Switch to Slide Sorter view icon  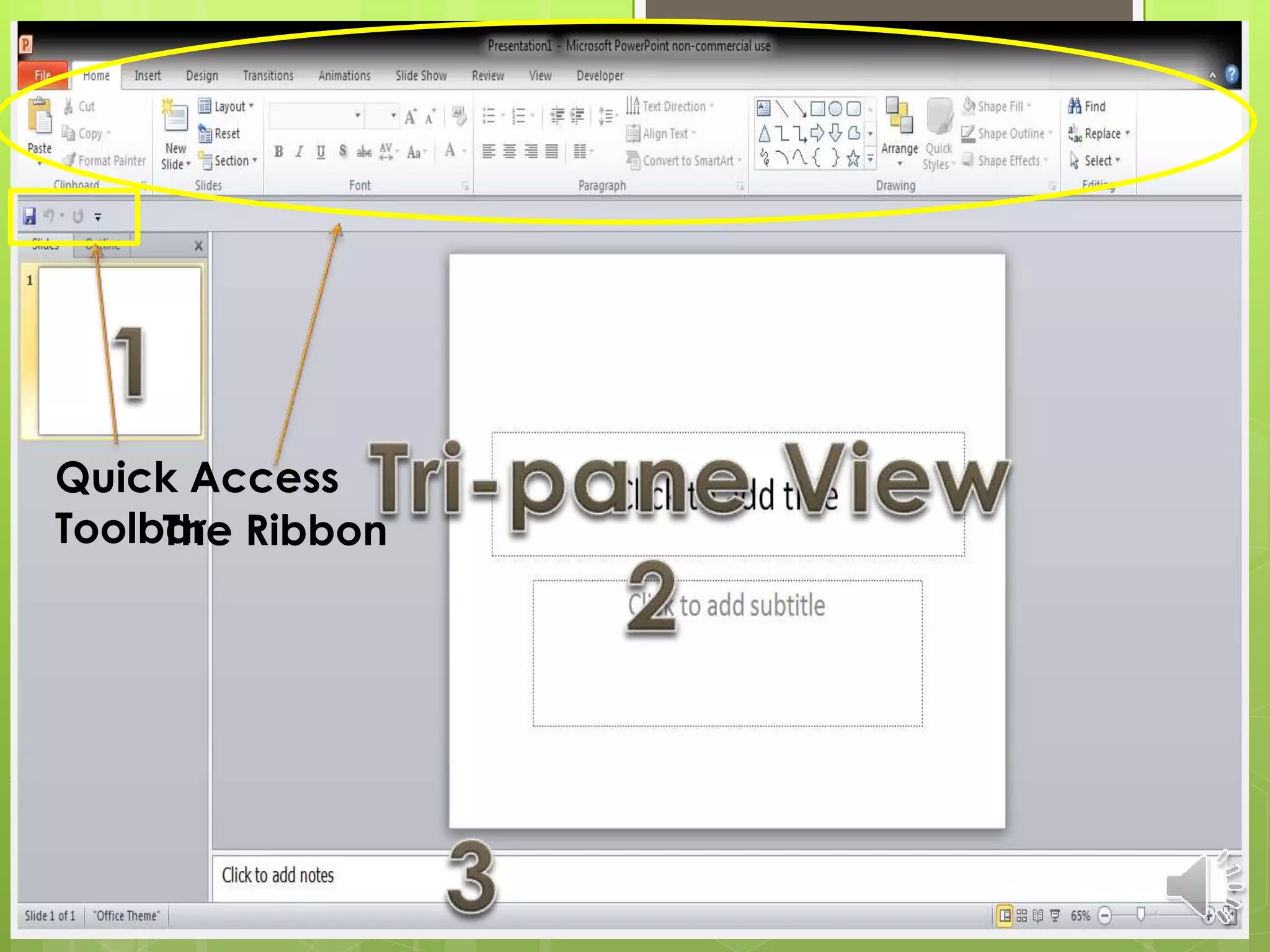(1022, 915)
